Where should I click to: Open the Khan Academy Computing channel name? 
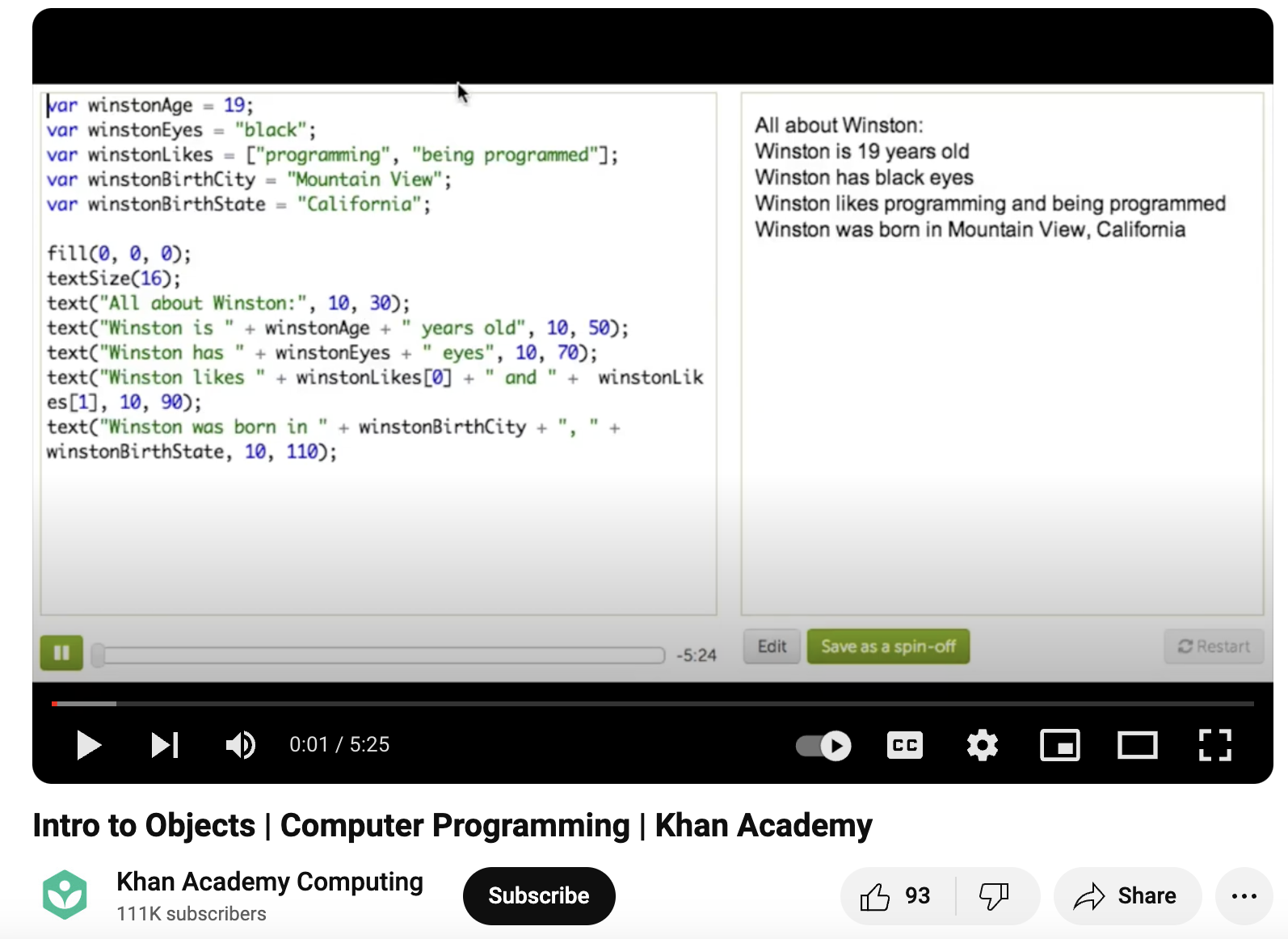click(270, 882)
